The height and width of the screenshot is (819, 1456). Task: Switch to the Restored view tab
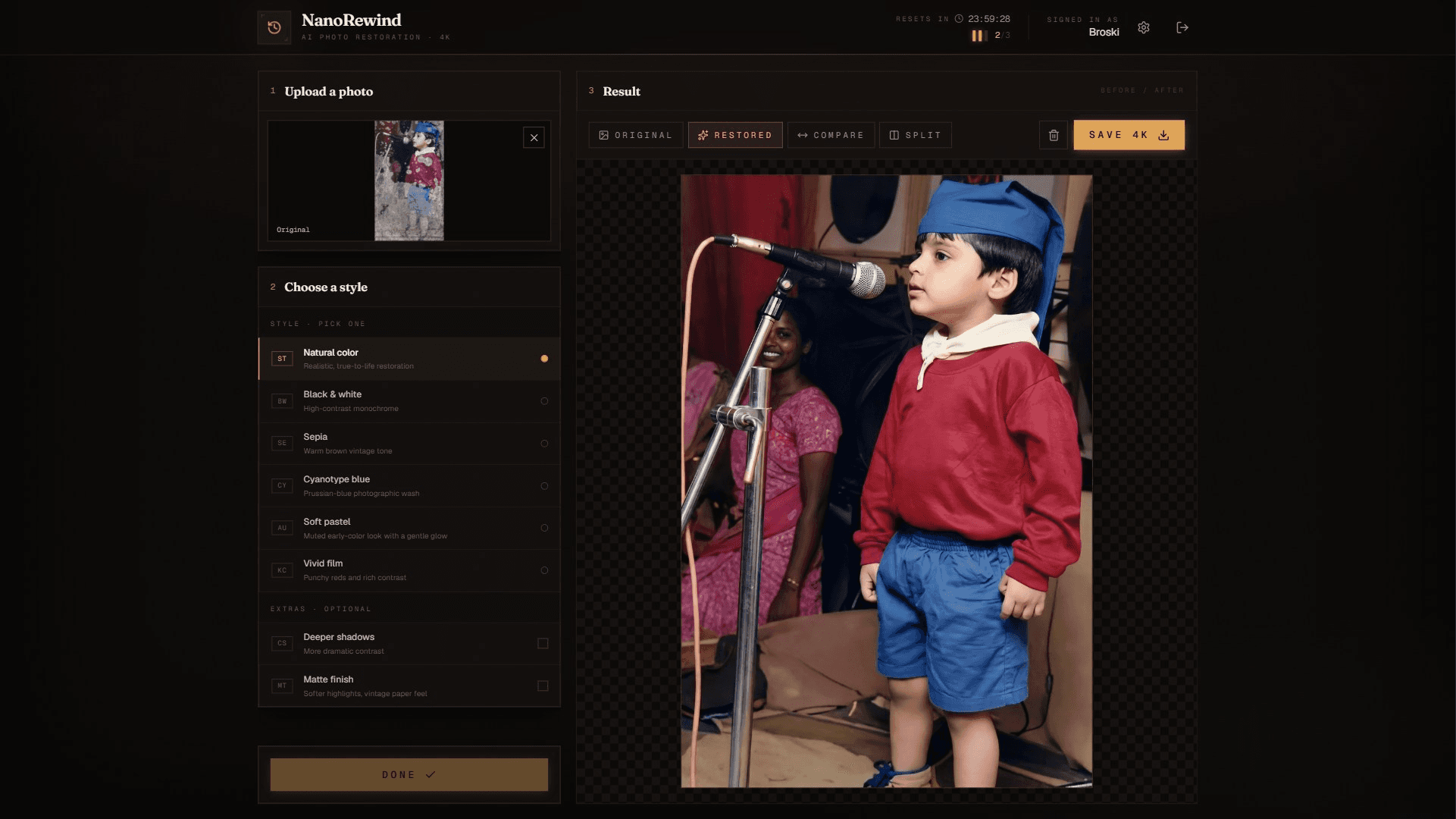click(x=735, y=135)
